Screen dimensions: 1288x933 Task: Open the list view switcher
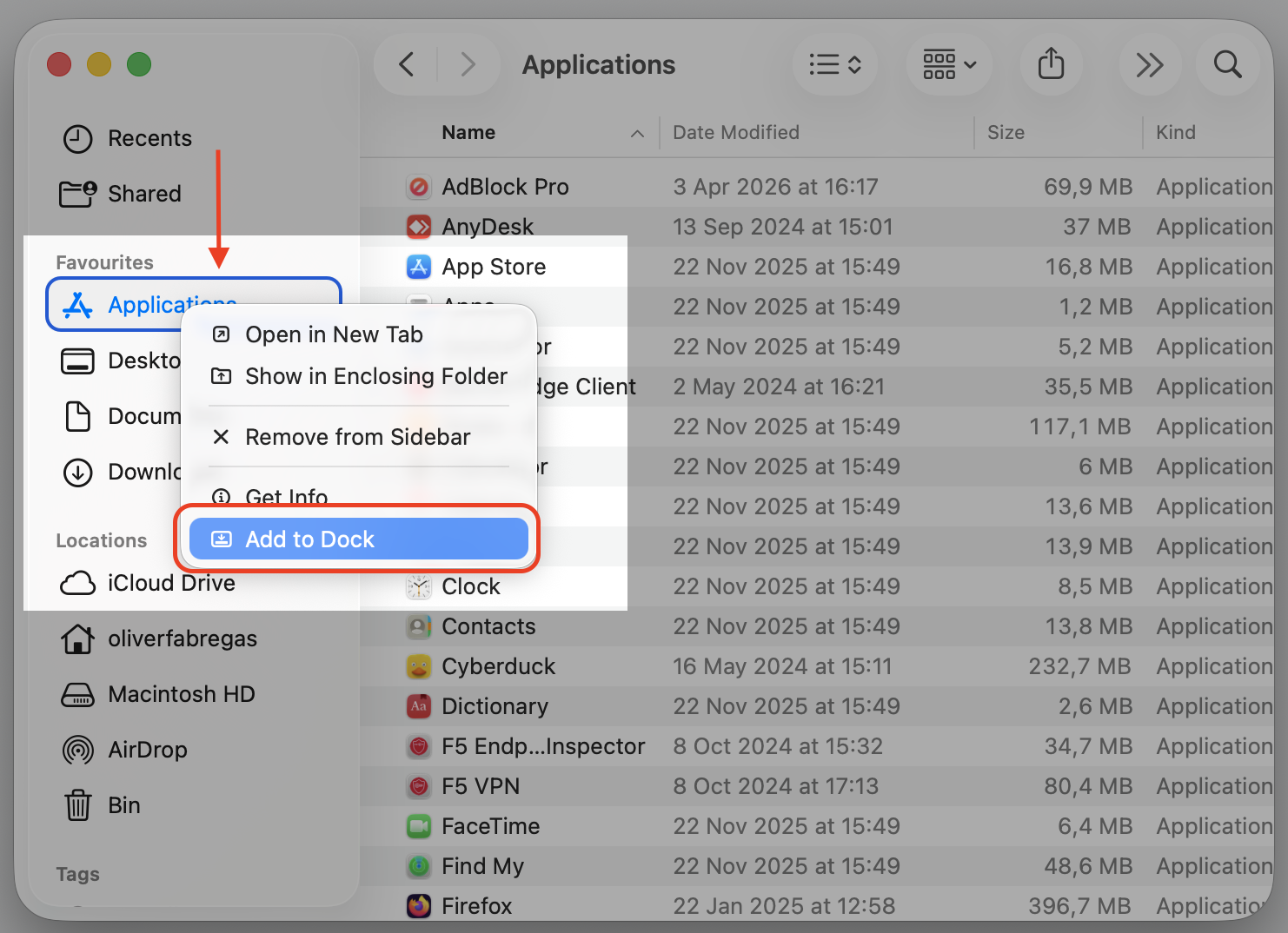(x=834, y=64)
